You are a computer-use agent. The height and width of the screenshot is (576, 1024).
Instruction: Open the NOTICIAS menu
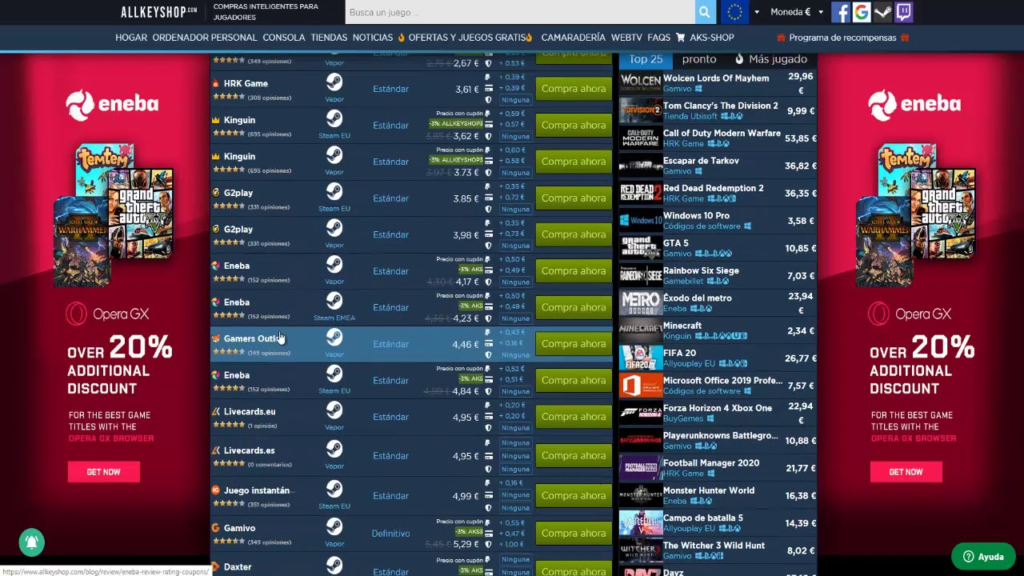click(x=372, y=38)
